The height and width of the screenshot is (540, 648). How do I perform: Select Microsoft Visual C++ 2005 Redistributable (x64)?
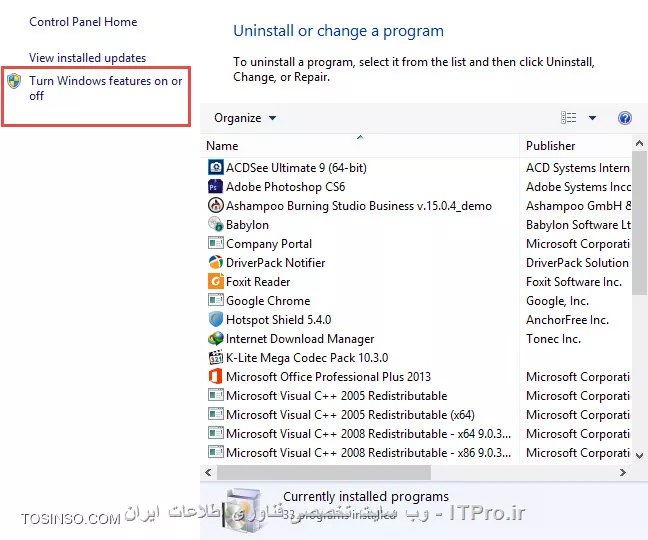(x=350, y=415)
